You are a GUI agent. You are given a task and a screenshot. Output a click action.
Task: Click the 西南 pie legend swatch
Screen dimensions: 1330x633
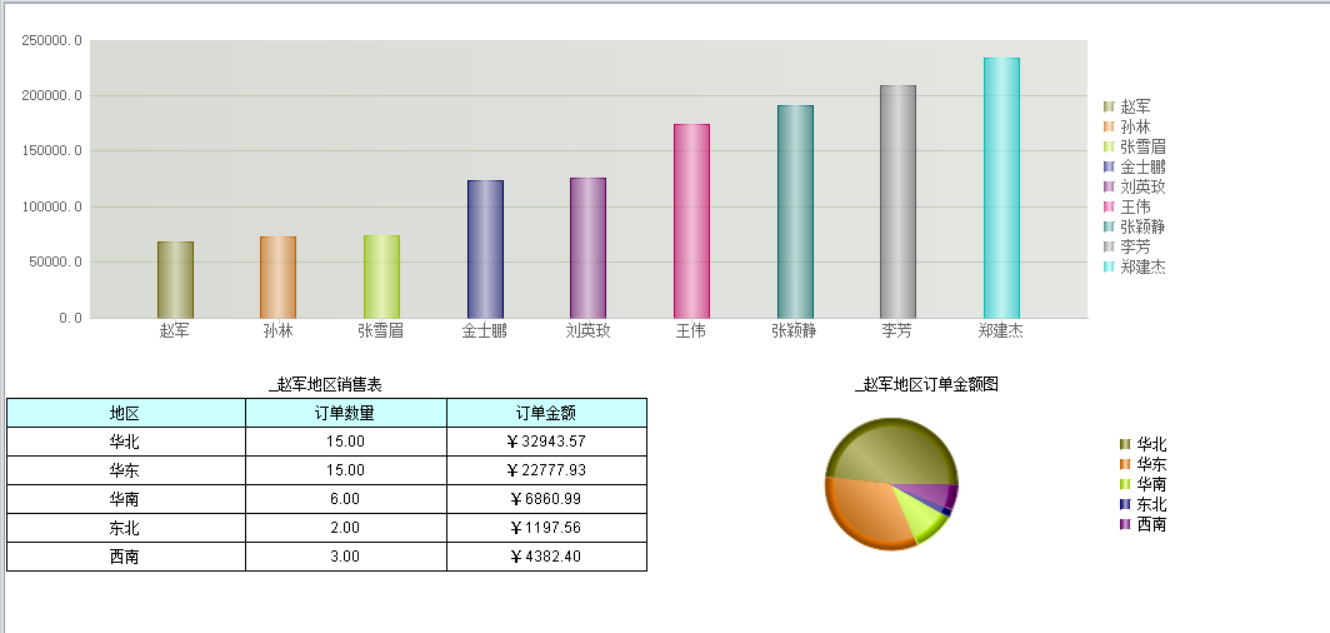click(x=1125, y=524)
